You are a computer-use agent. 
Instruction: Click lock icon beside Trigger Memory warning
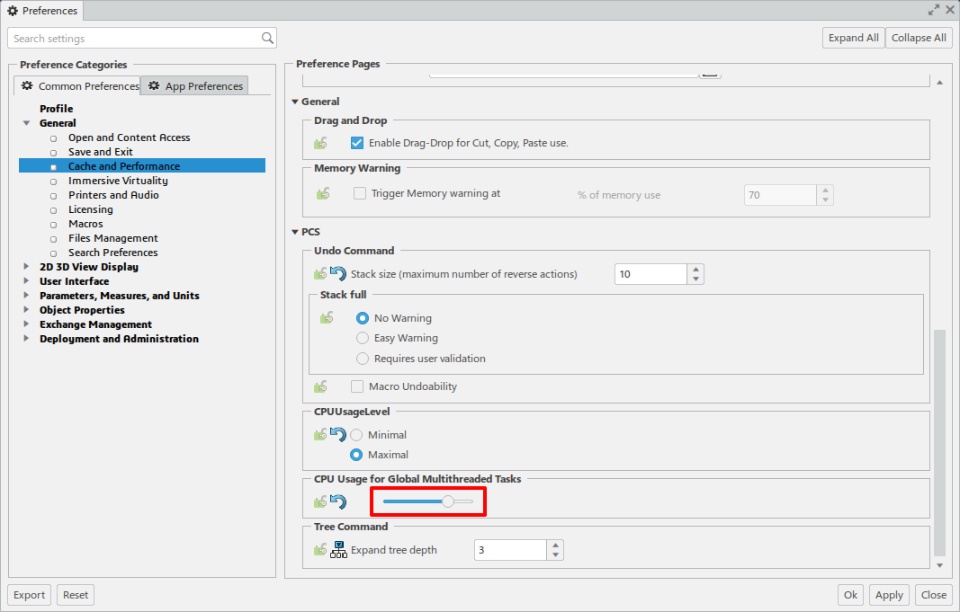pos(323,194)
